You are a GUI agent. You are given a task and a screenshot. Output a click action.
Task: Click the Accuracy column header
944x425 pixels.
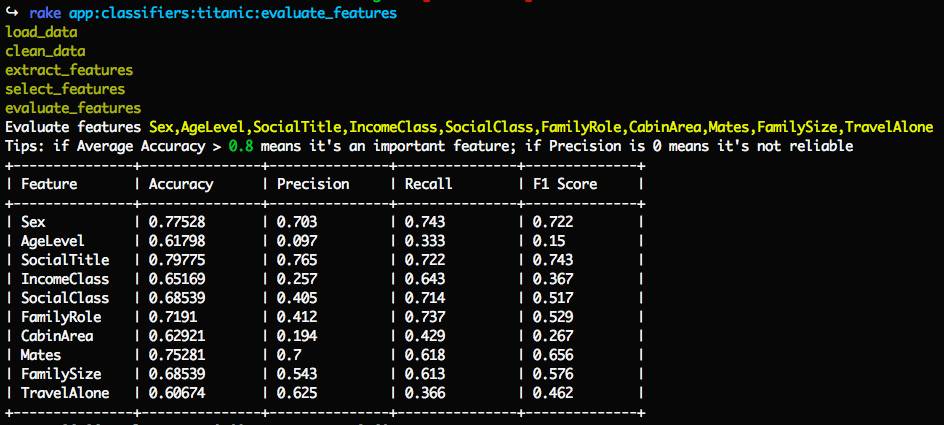point(181,184)
